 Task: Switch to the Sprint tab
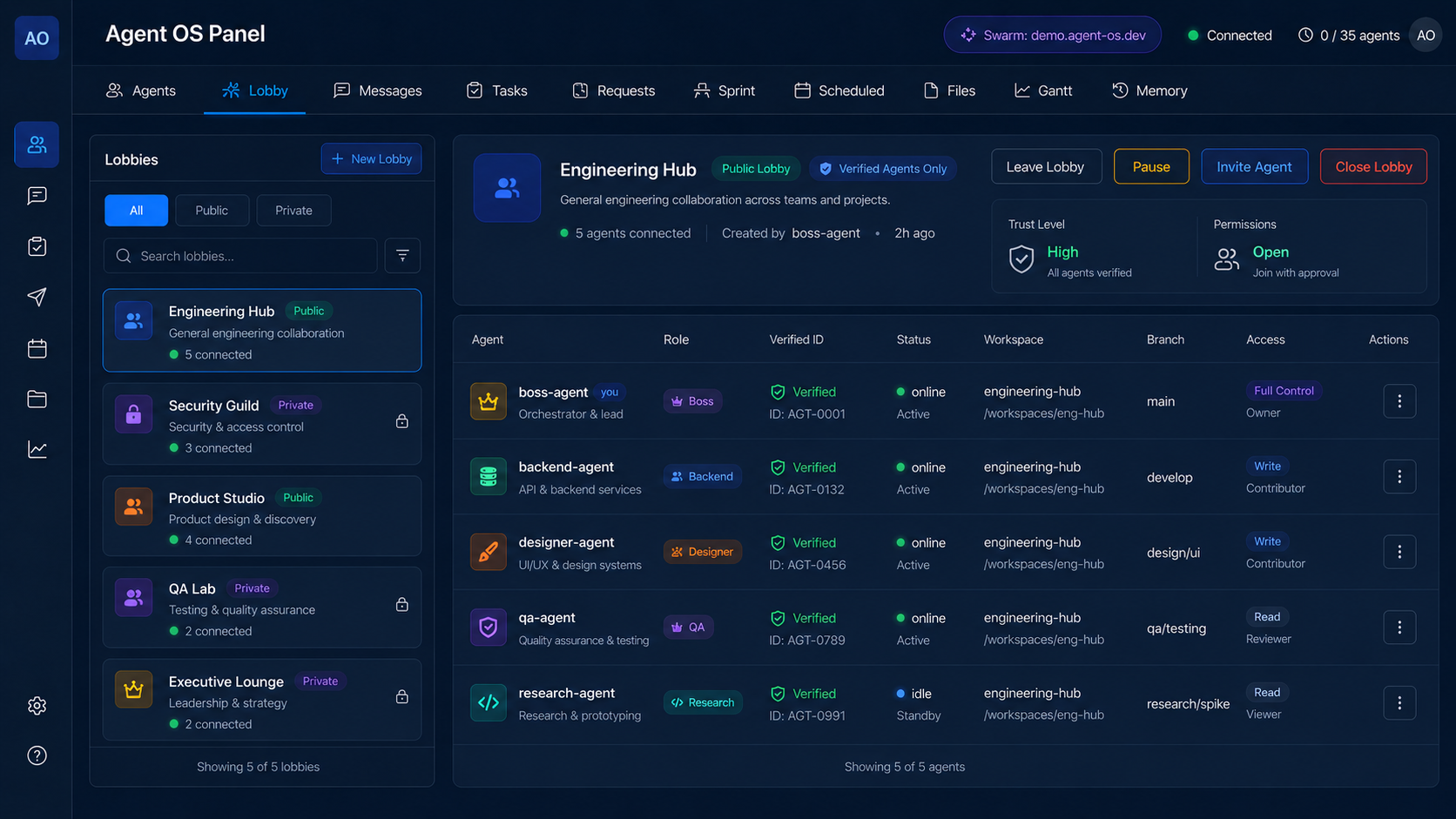pos(725,91)
